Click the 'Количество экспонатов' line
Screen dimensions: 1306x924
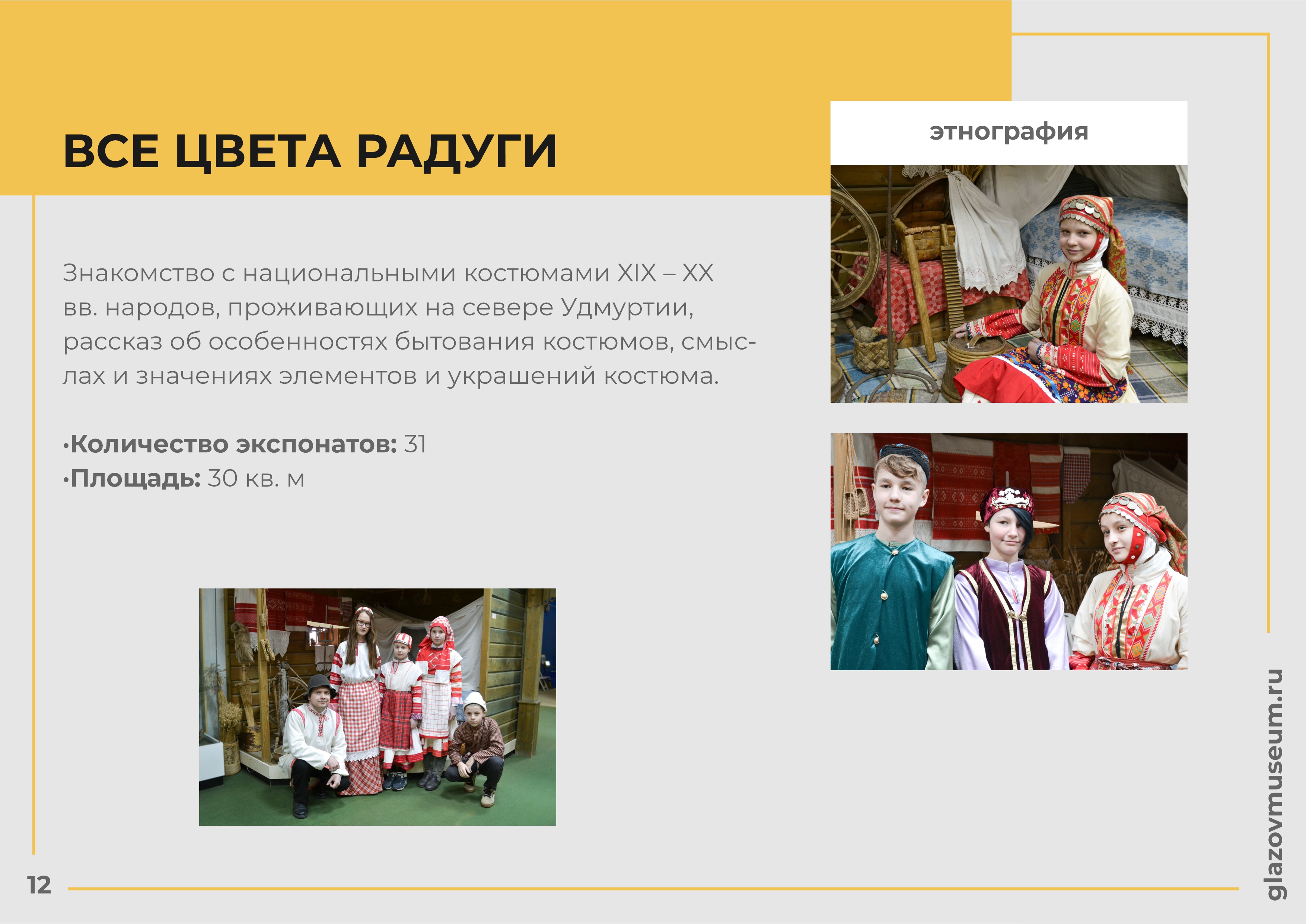point(245,444)
